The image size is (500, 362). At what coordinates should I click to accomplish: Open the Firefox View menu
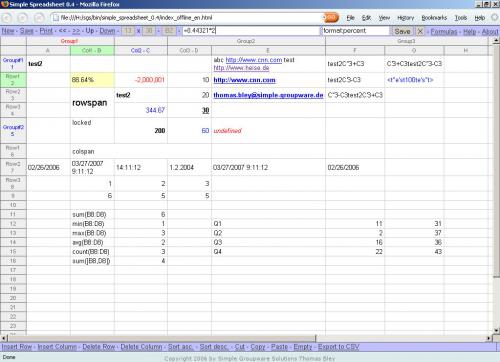(x=384, y=18)
